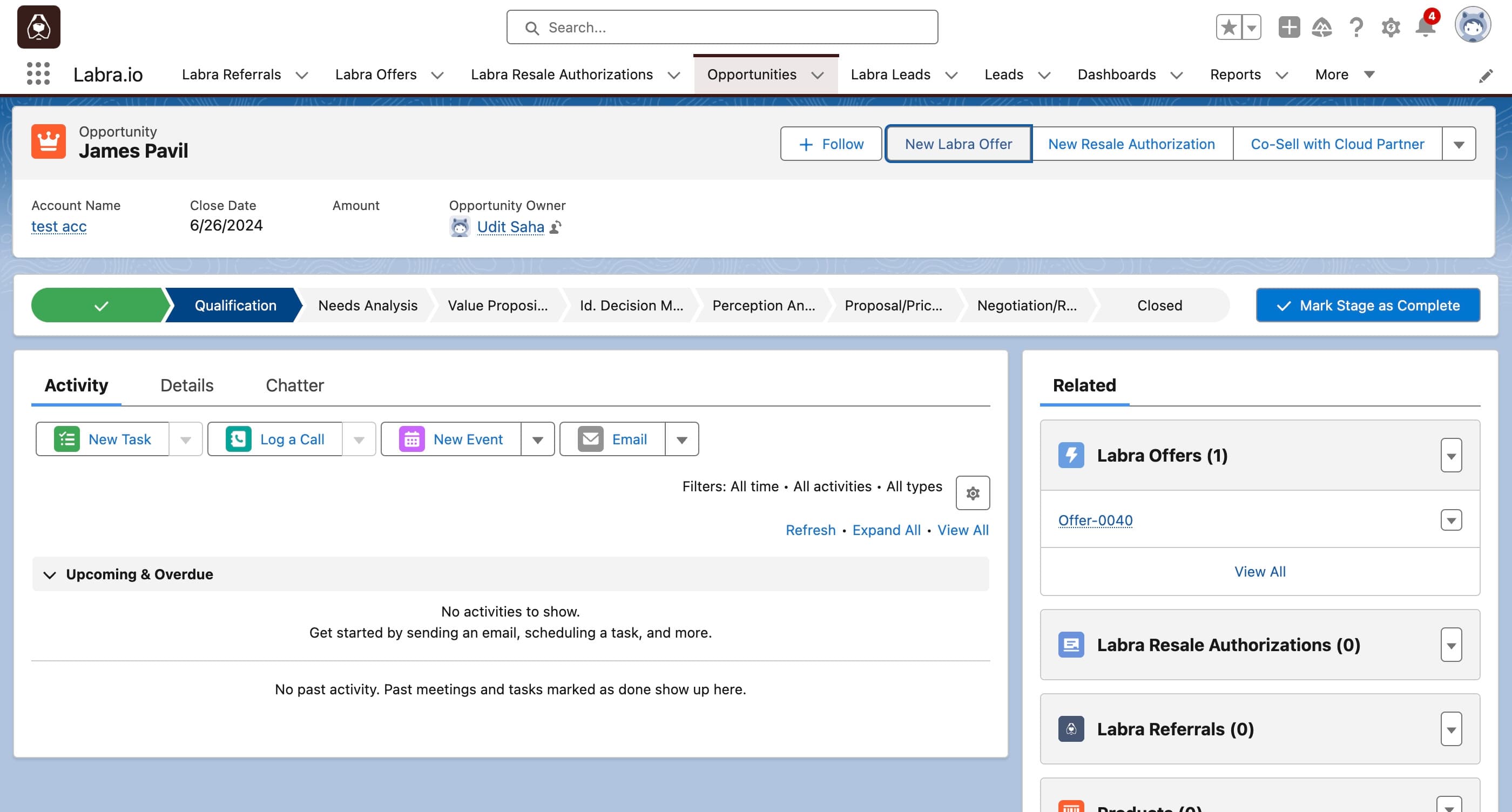Open Global Actions plus icon
Image resolution: width=1512 pixels, height=812 pixels.
point(1288,27)
